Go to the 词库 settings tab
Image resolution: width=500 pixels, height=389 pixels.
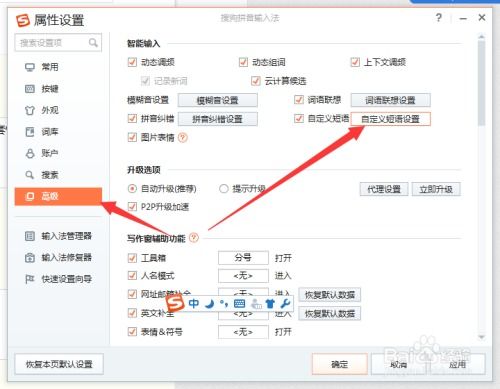pyautogui.click(x=58, y=132)
